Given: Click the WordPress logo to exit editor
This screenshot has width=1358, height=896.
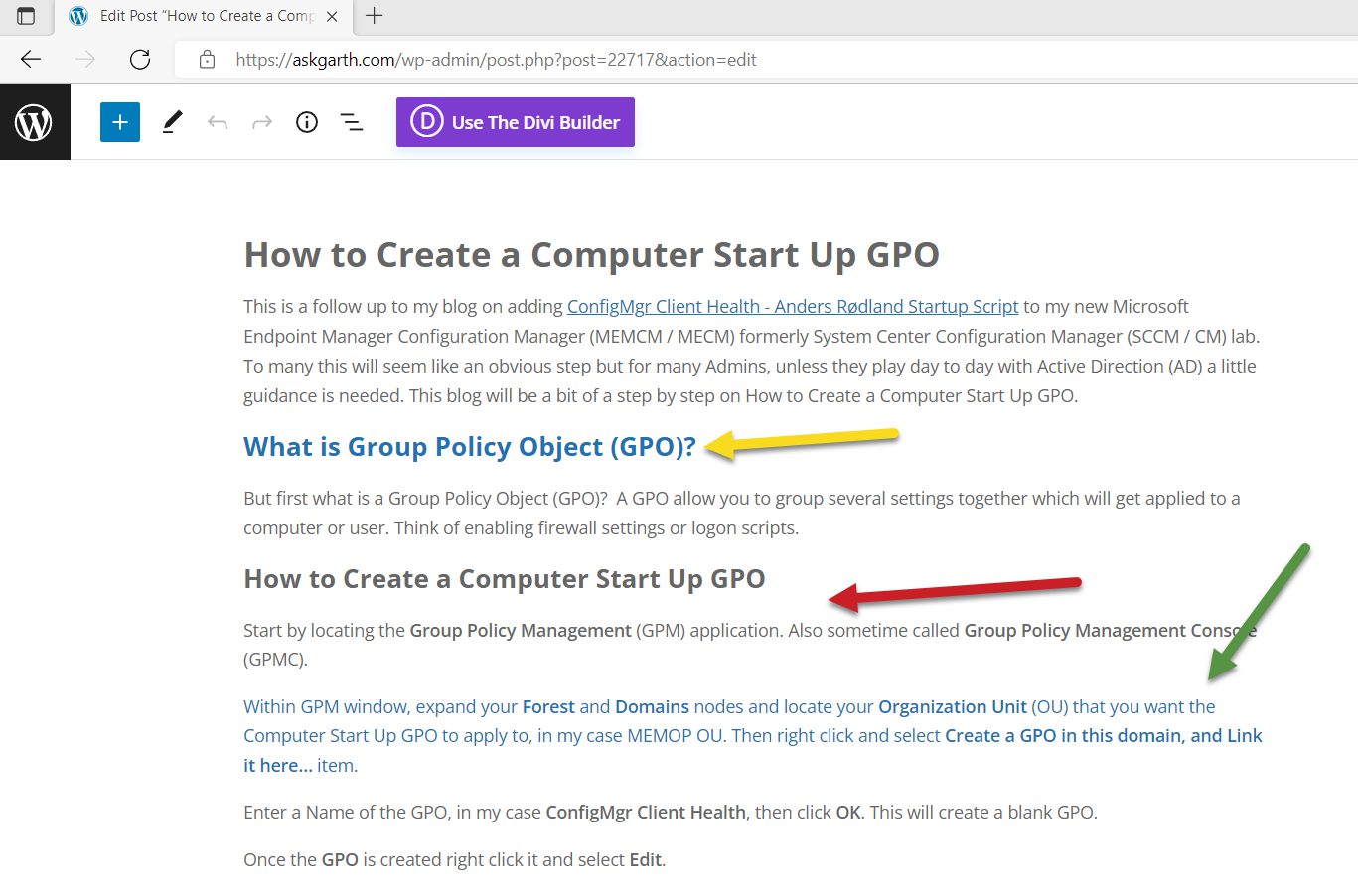Looking at the screenshot, I should [34, 122].
